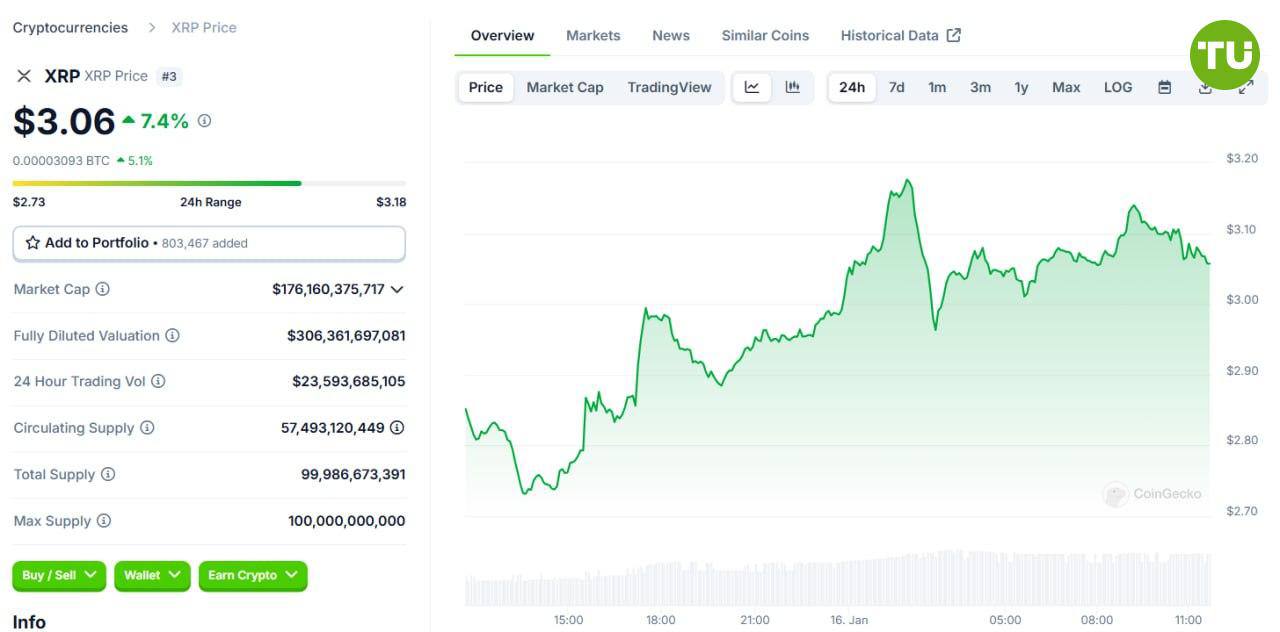Click the info icon beside 7.4% change
Image resolution: width=1280 pixels, height=632 pixels.
204,121
